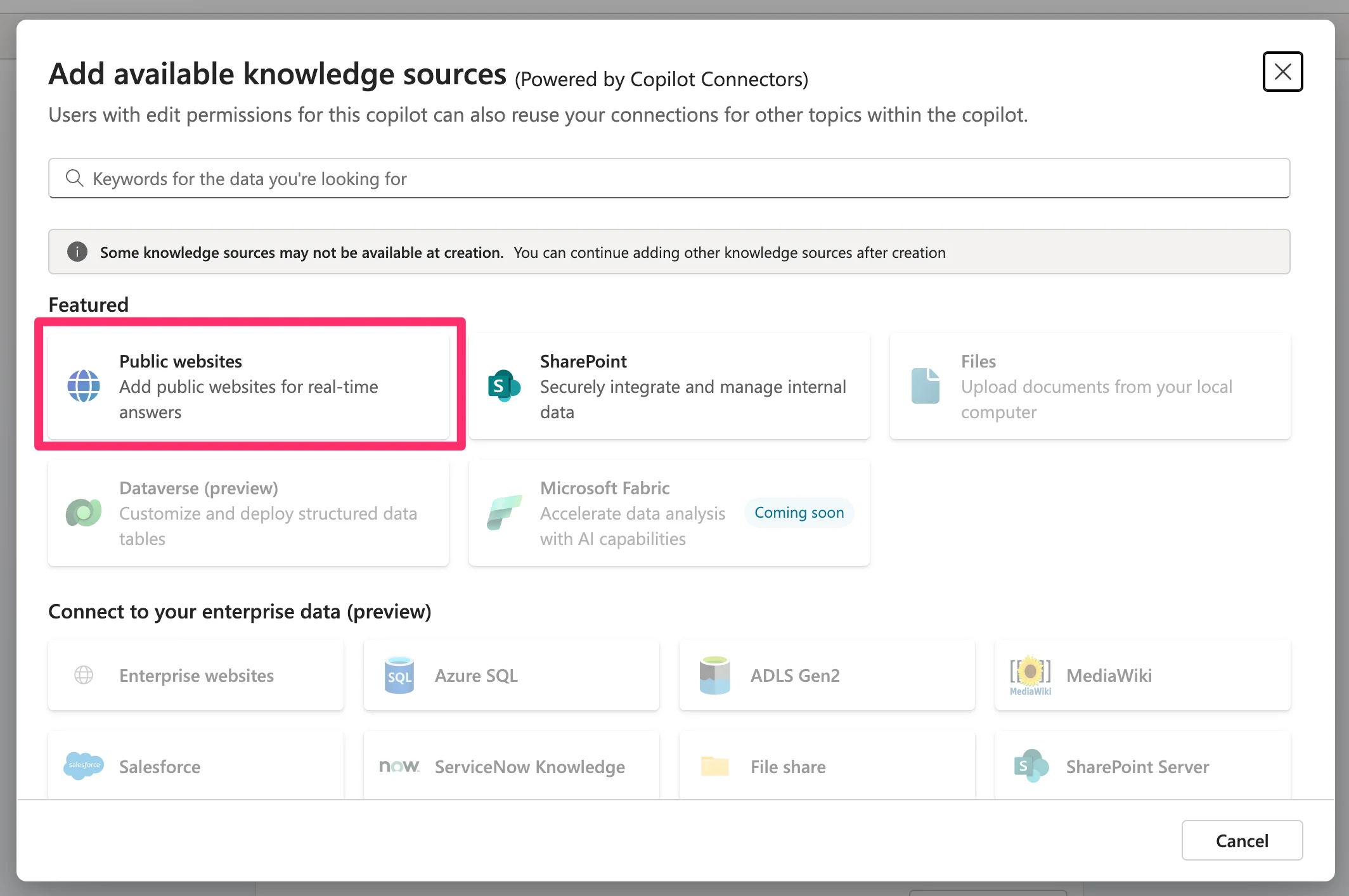Click the SharePoint Server icon
Viewport: 1349px width, 896px height.
click(1030, 766)
